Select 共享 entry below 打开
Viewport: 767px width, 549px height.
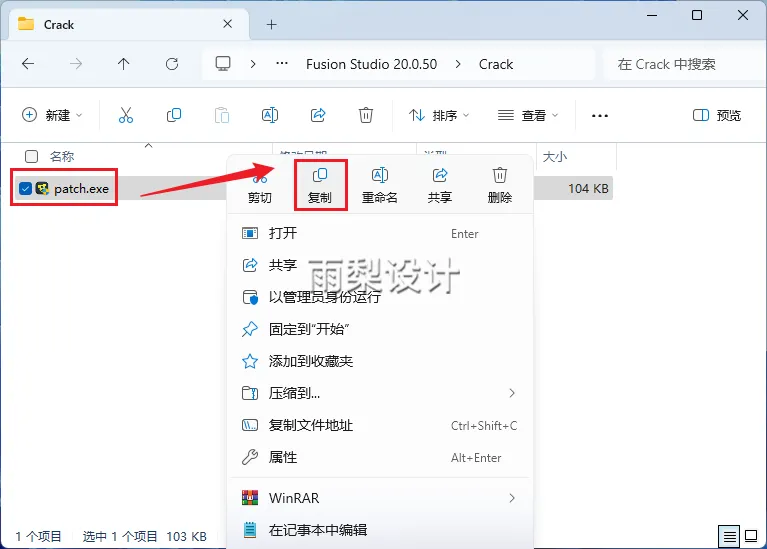(381, 265)
